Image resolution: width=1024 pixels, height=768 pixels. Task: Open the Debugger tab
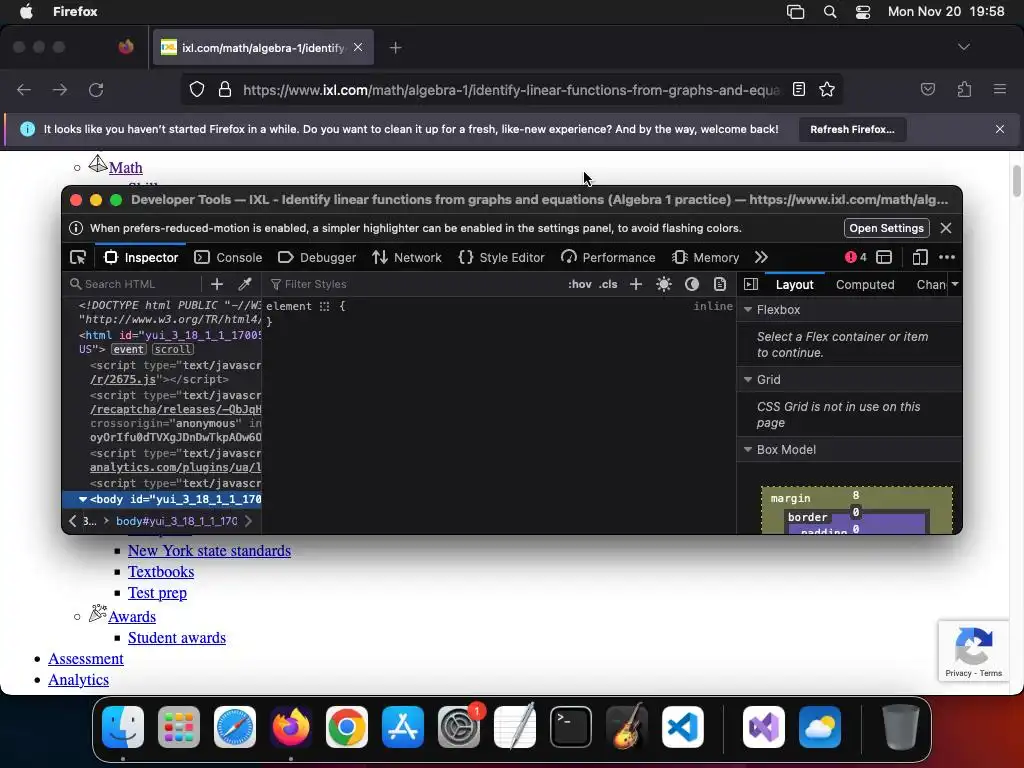(x=317, y=257)
